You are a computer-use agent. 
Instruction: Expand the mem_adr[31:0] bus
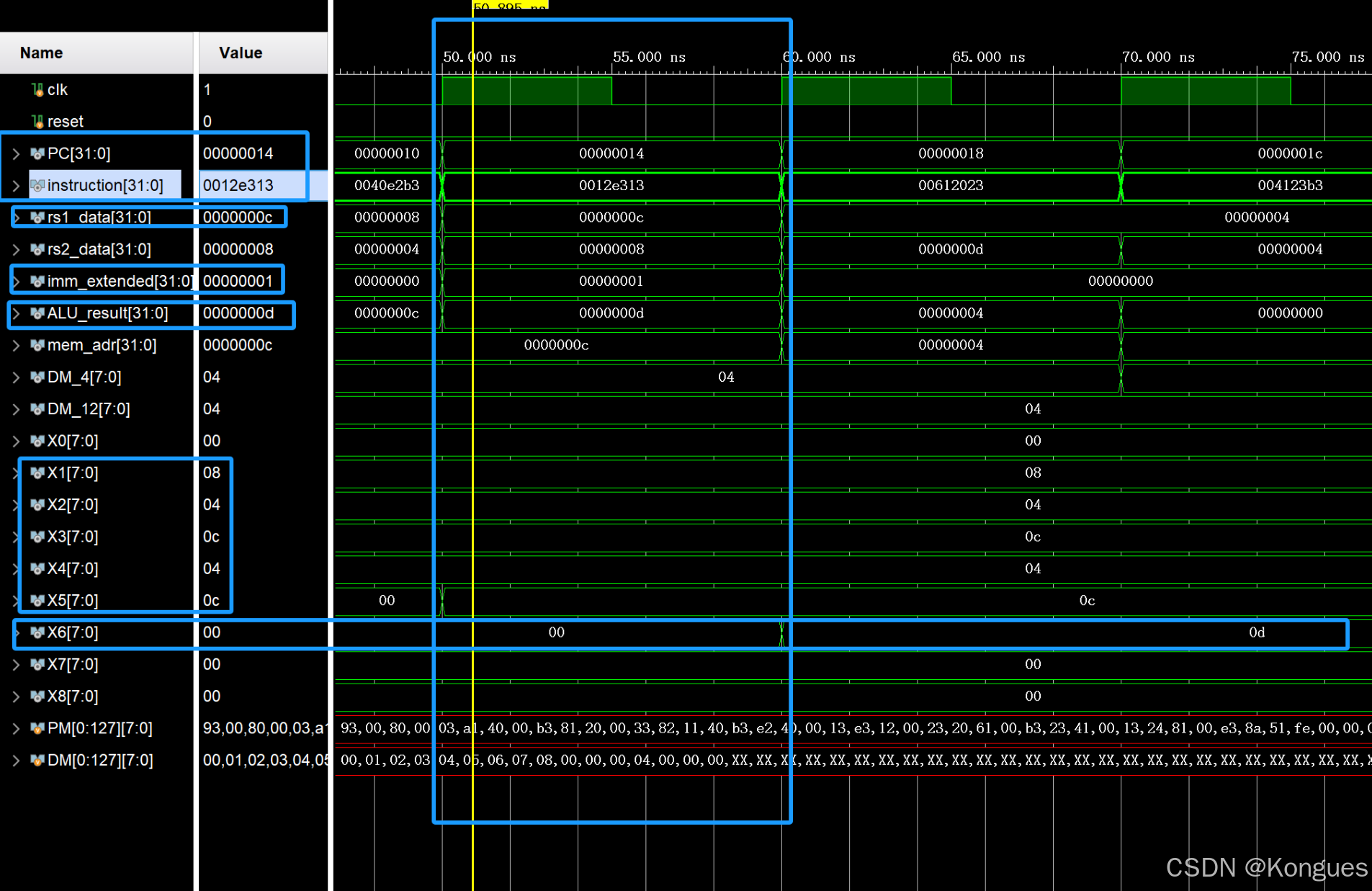coord(16,345)
